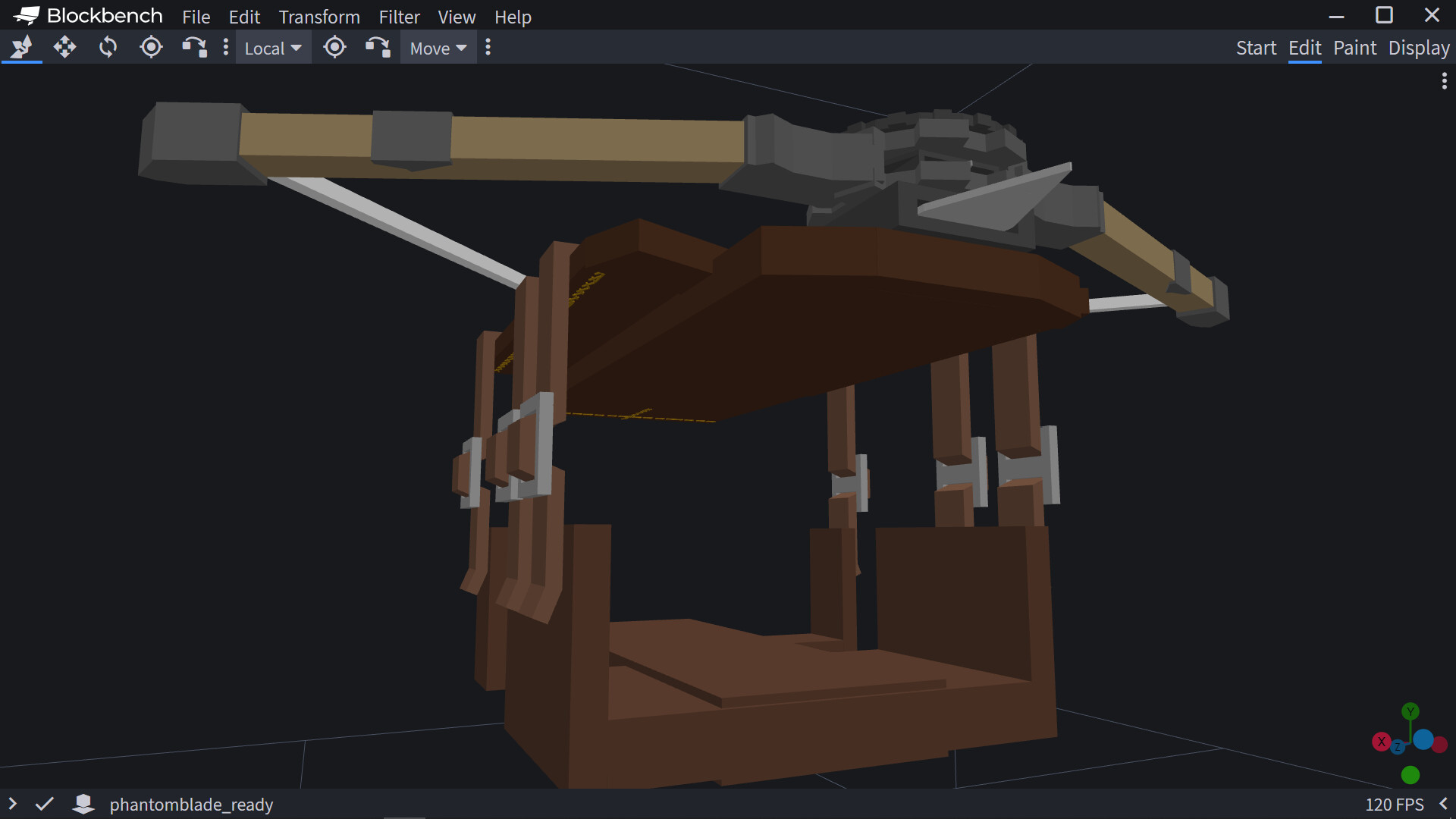Open the Filter menu
The width and height of the screenshot is (1456, 819).
tap(399, 17)
